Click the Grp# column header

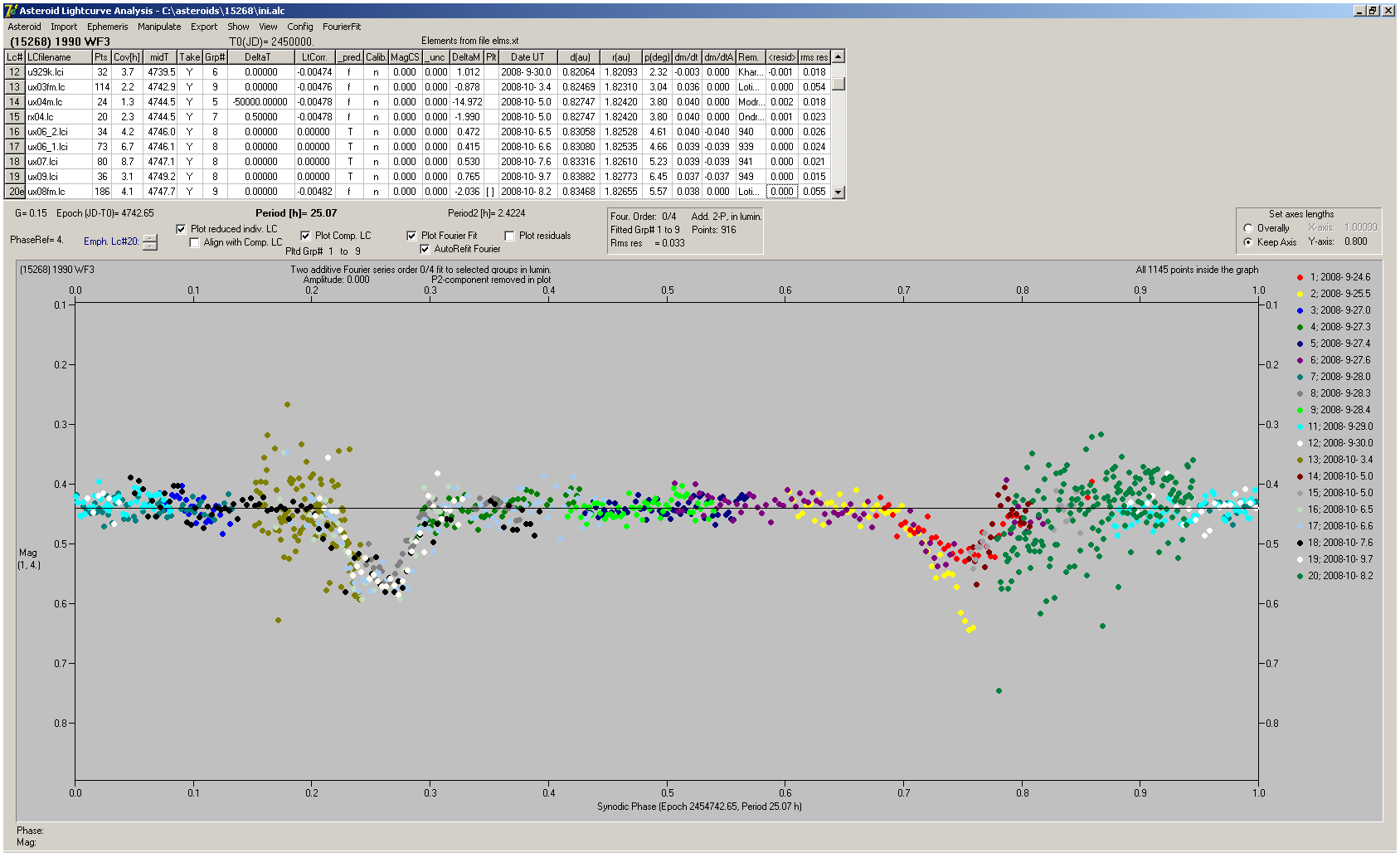(215, 57)
